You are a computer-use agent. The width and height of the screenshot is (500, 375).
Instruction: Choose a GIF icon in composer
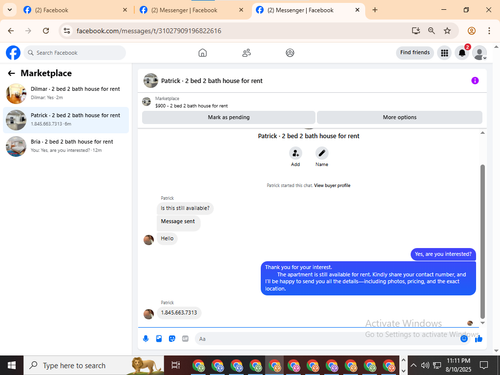[185, 339]
